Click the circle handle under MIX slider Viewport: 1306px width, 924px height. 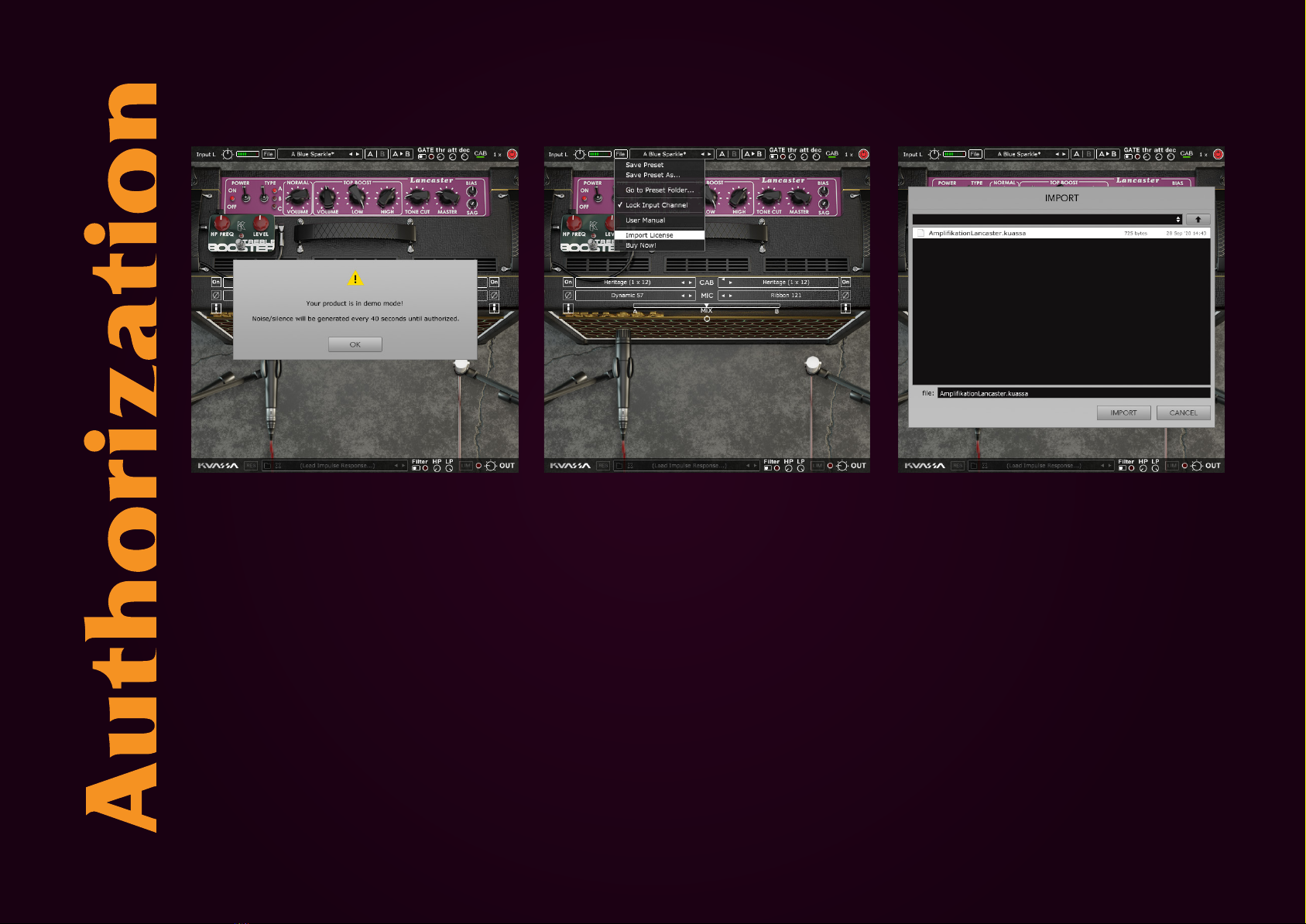[707, 318]
